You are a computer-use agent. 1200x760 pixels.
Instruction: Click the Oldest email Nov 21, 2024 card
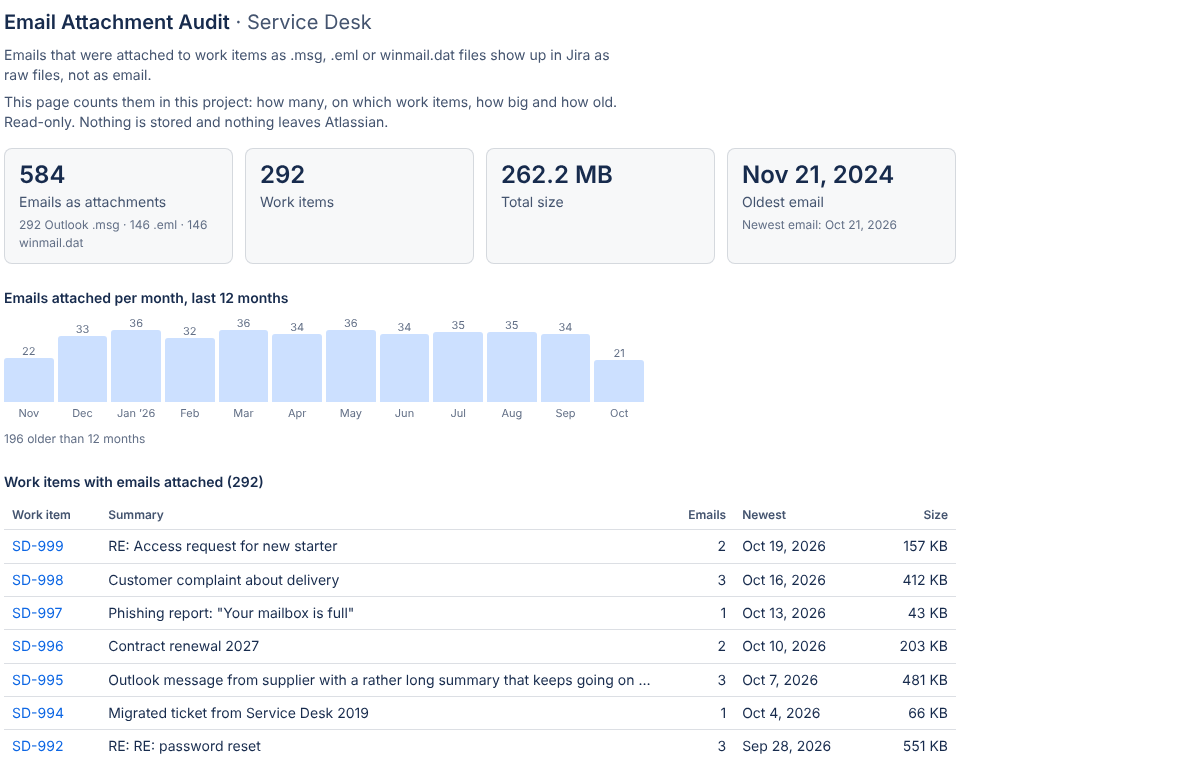841,206
